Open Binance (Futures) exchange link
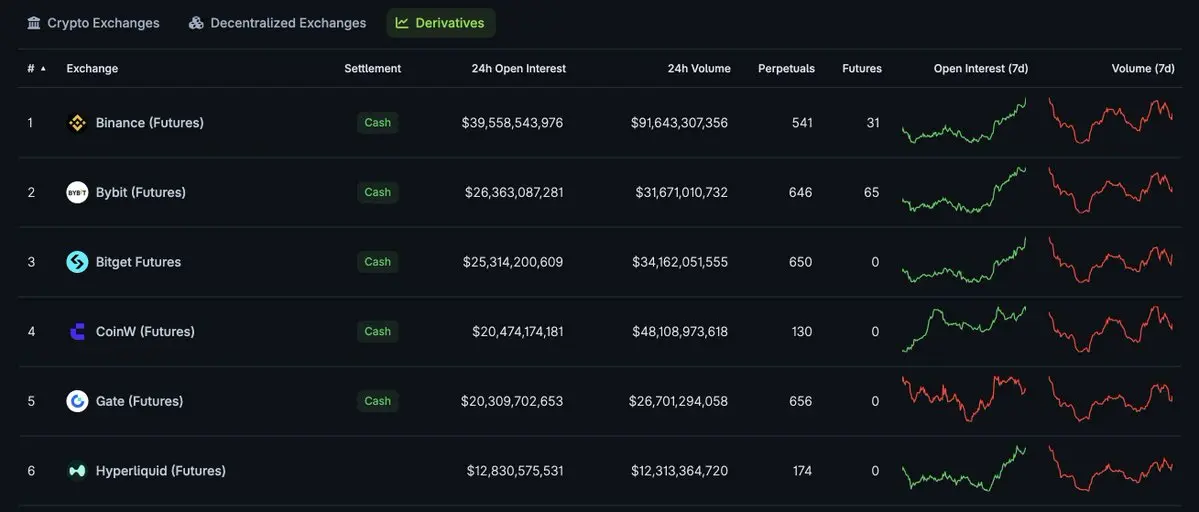1199x512 pixels. (x=150, y=122)
